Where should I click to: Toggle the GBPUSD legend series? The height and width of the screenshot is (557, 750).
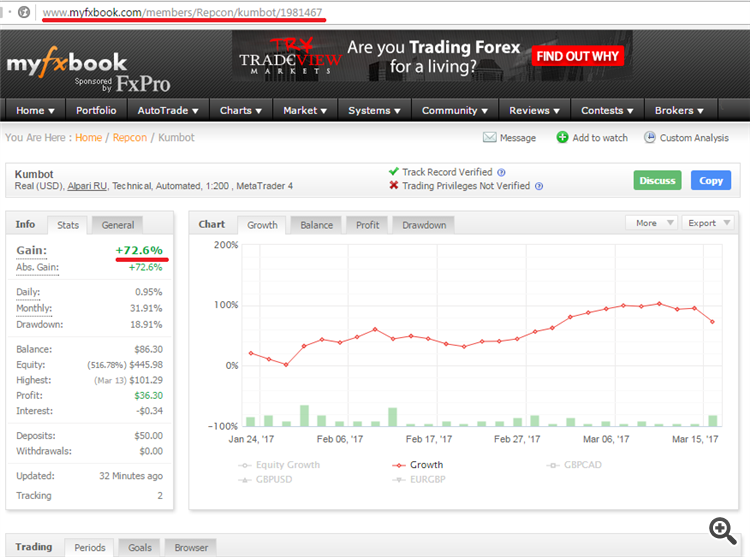[265, 479]
